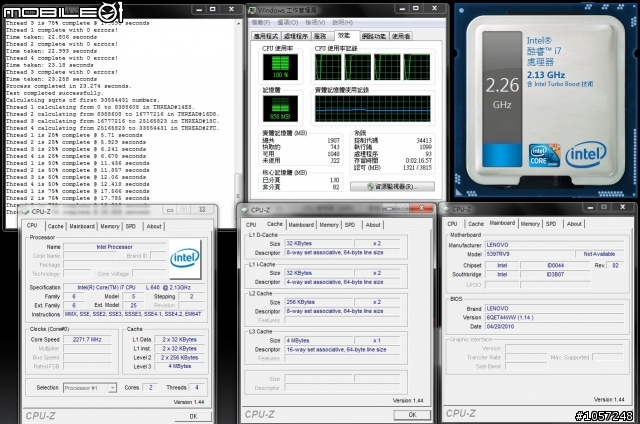The image size is (640, 424).
Task: Click the L2 Cache size 256 KBytes field
Action: (x=319, y=302)
